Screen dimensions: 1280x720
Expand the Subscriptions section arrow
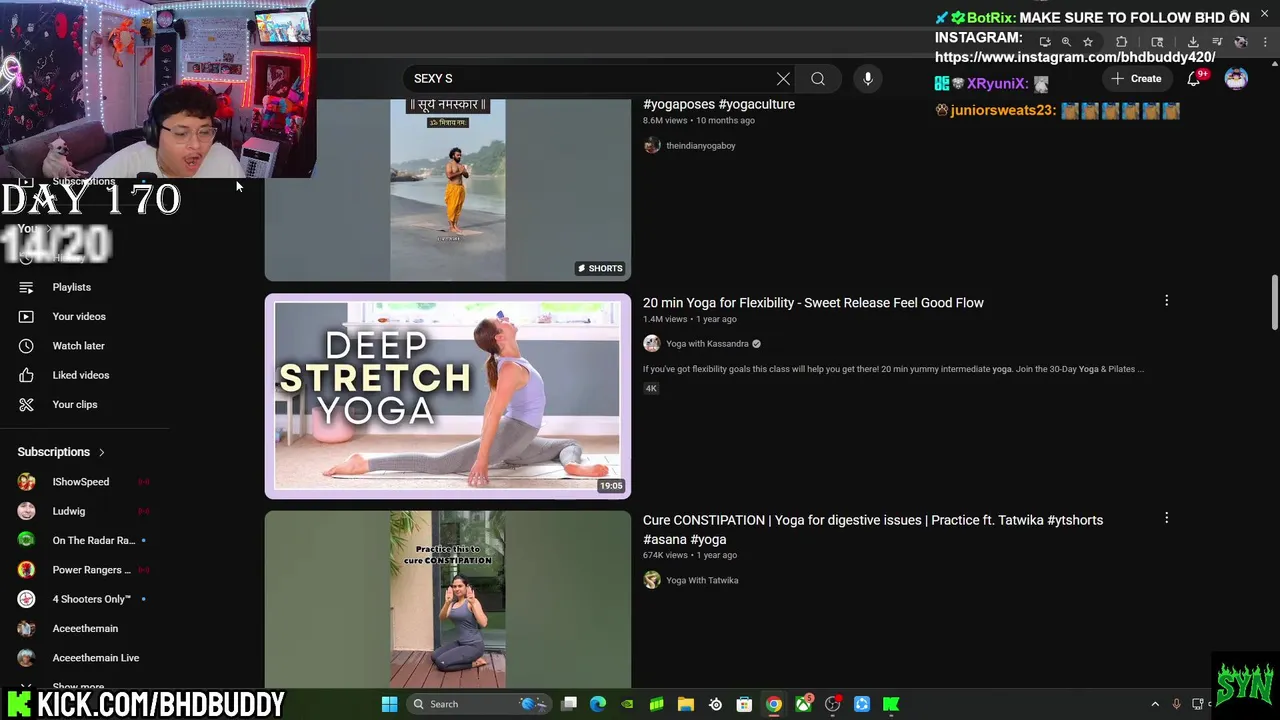tap(101, 452)
